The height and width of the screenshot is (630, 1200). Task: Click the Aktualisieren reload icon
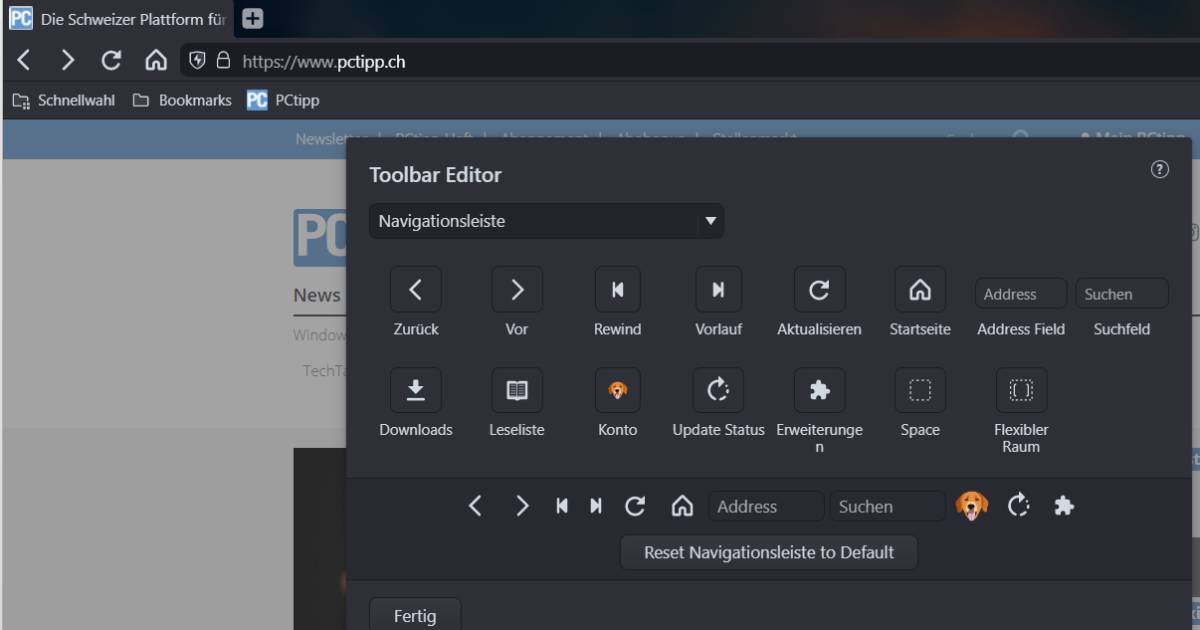[x=819, y=289]
